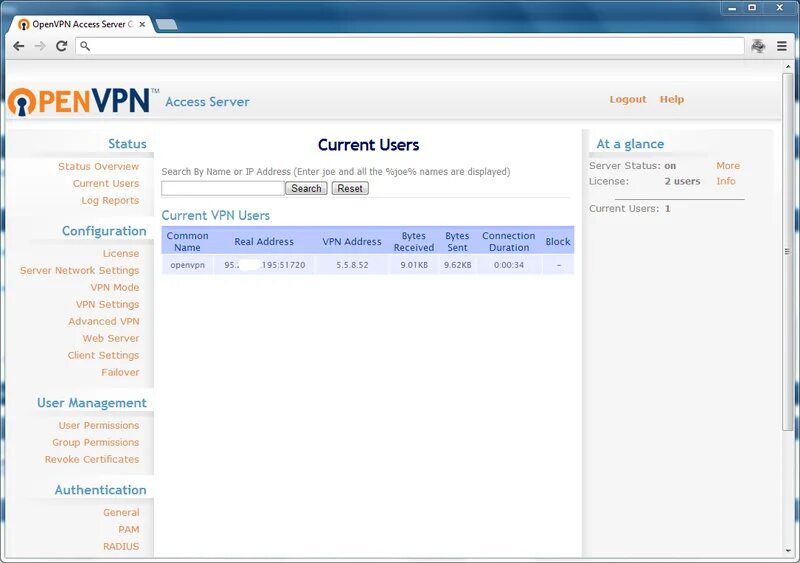Screen dimensions: 800x563
Task: Open VPN Settings in the sidebar
Action: point(108,304)
